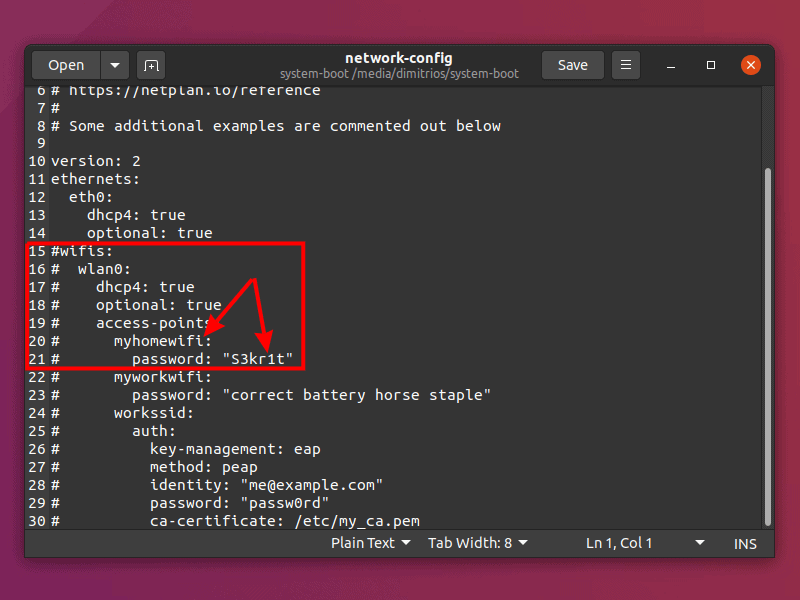Click the Open button in the header

pos(66,65)
